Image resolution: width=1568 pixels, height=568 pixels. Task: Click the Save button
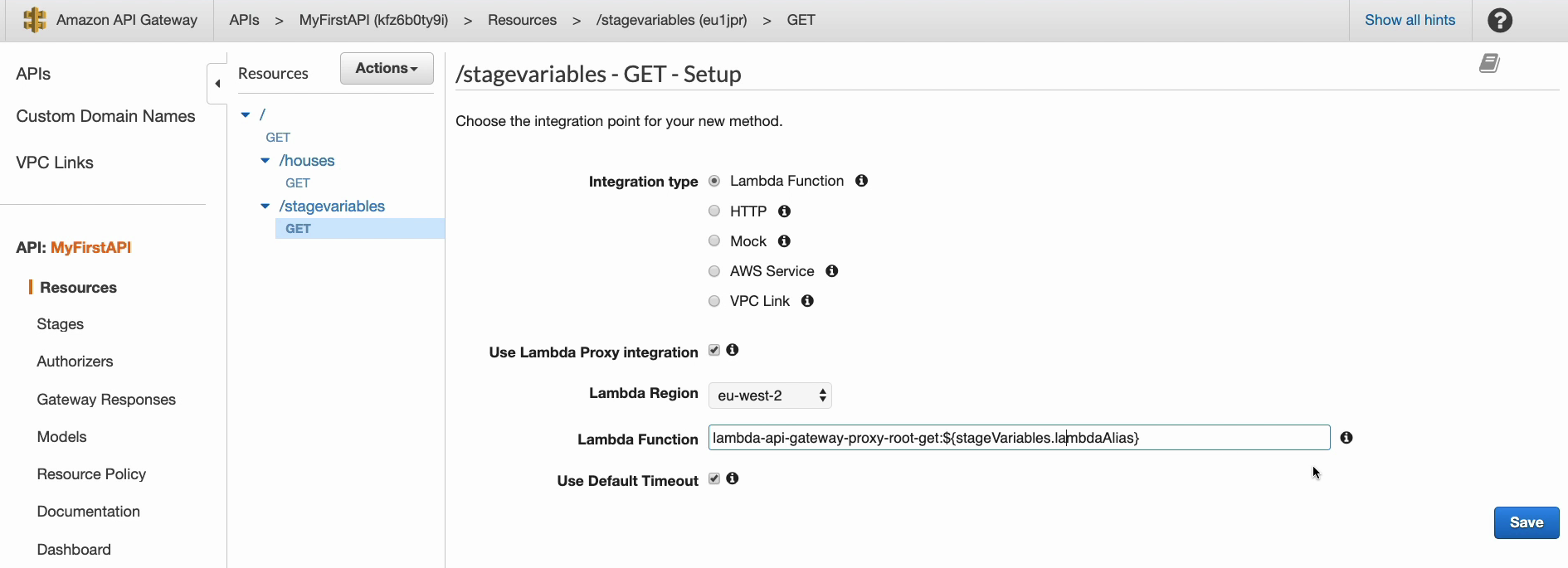[1527, 522]
